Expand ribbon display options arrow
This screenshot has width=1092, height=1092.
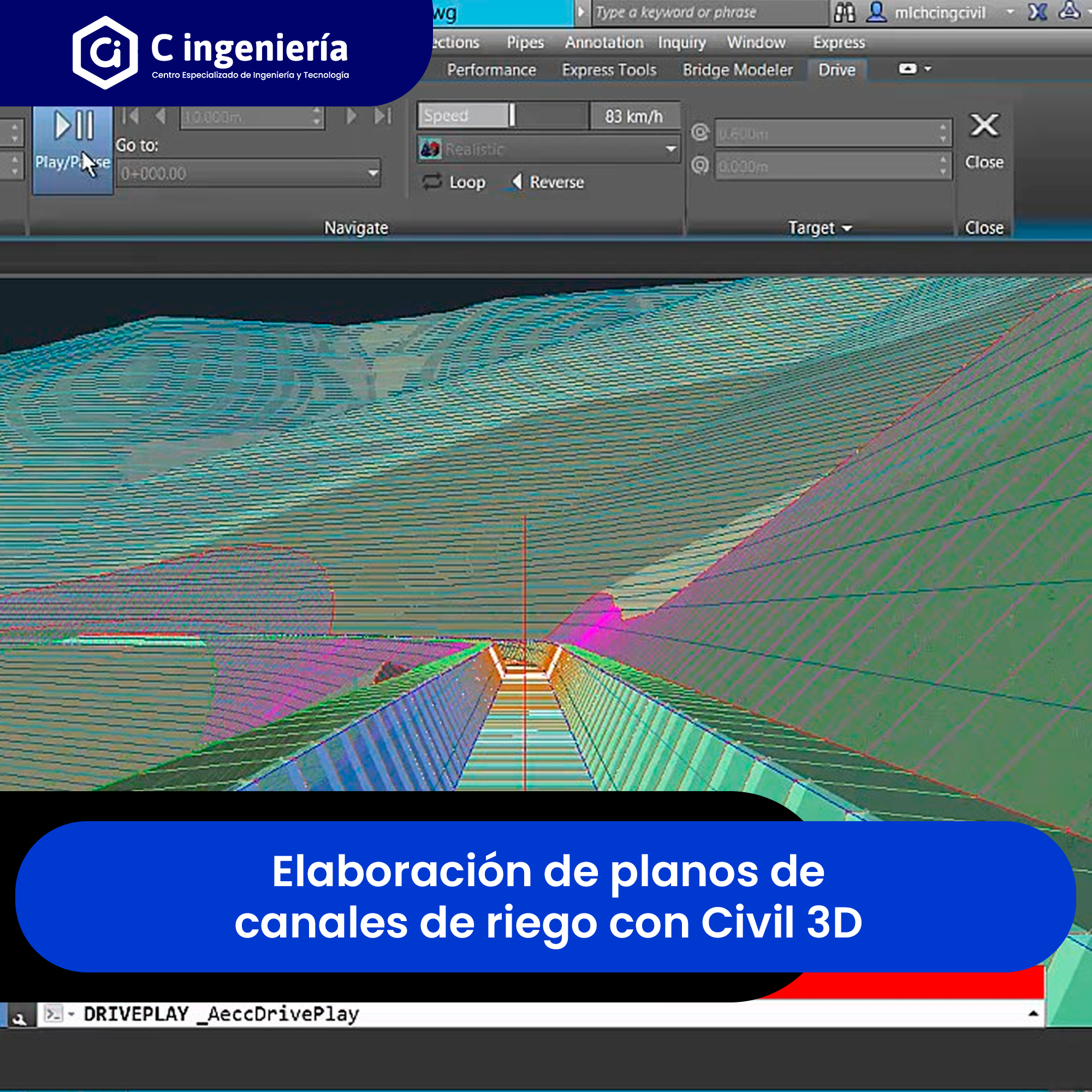coord(928,69)
